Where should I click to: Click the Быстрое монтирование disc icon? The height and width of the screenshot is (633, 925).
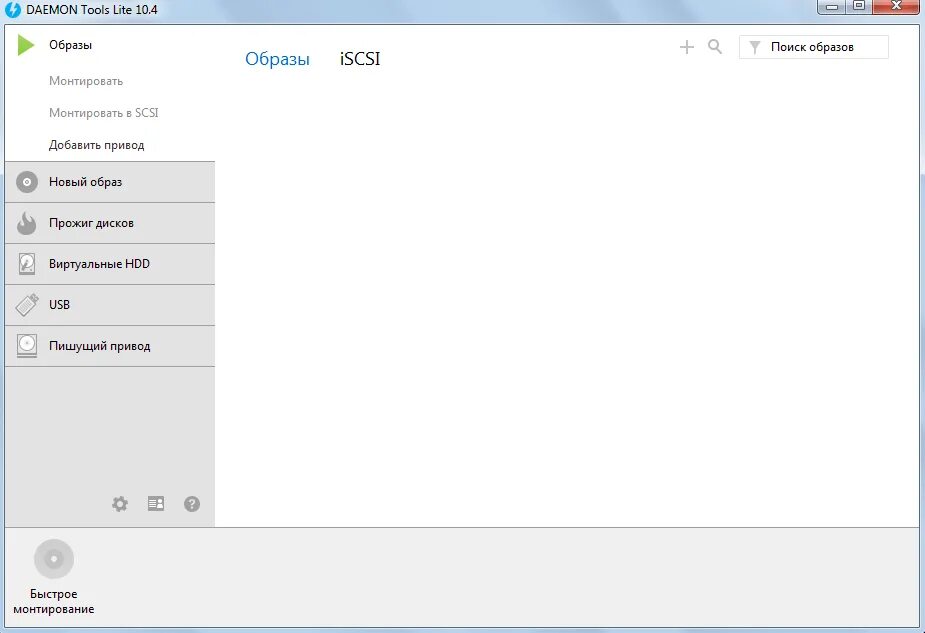click(x=54, y=559)
